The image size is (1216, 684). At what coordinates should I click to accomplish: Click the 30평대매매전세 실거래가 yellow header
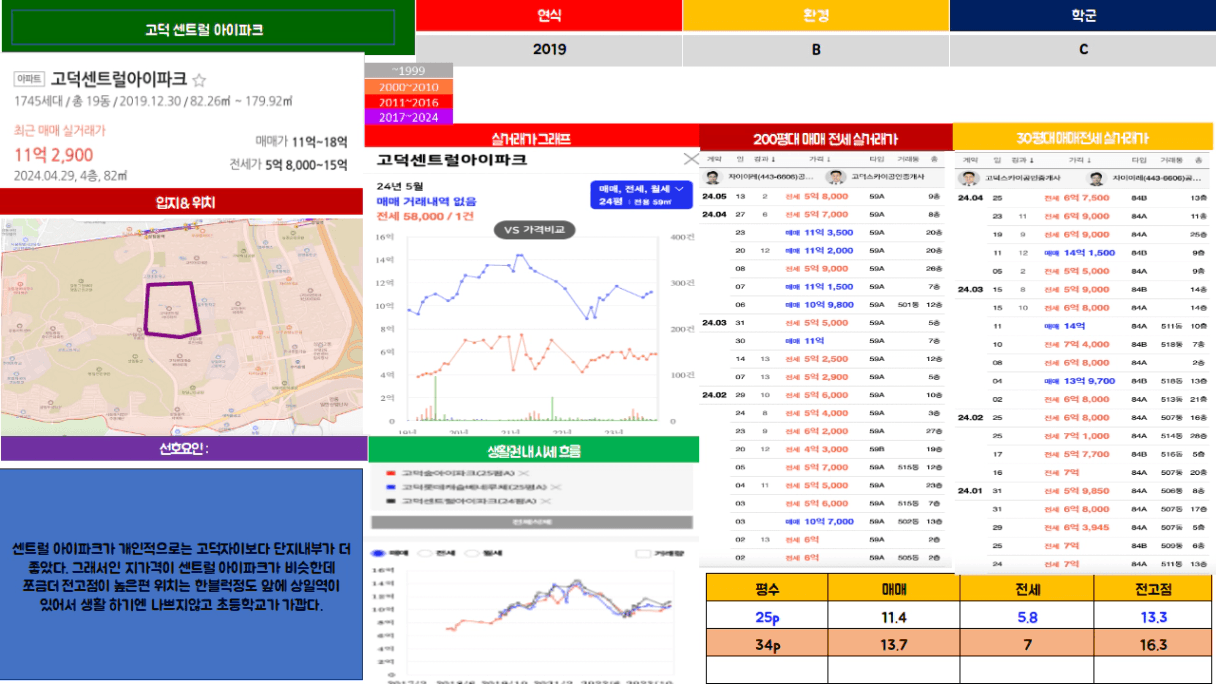point(1084,137)
